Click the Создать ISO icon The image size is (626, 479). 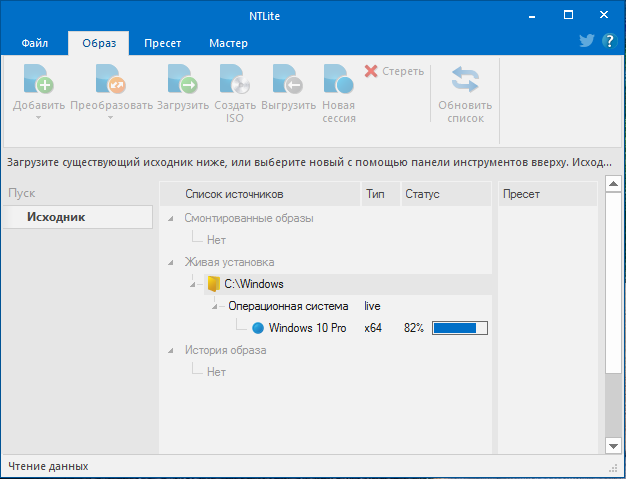click(235, 79)
